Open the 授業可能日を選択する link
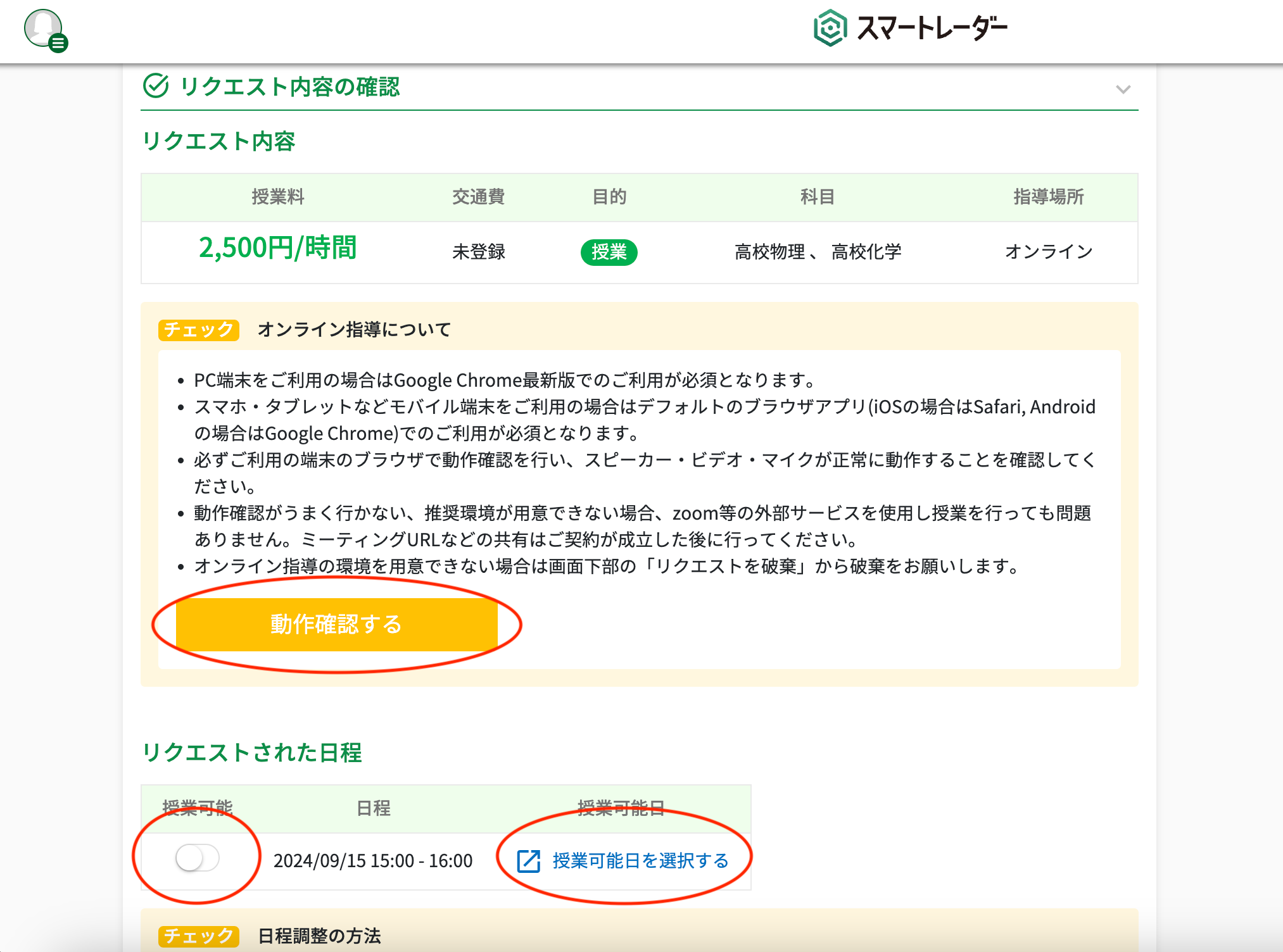 tap(640, 861)
